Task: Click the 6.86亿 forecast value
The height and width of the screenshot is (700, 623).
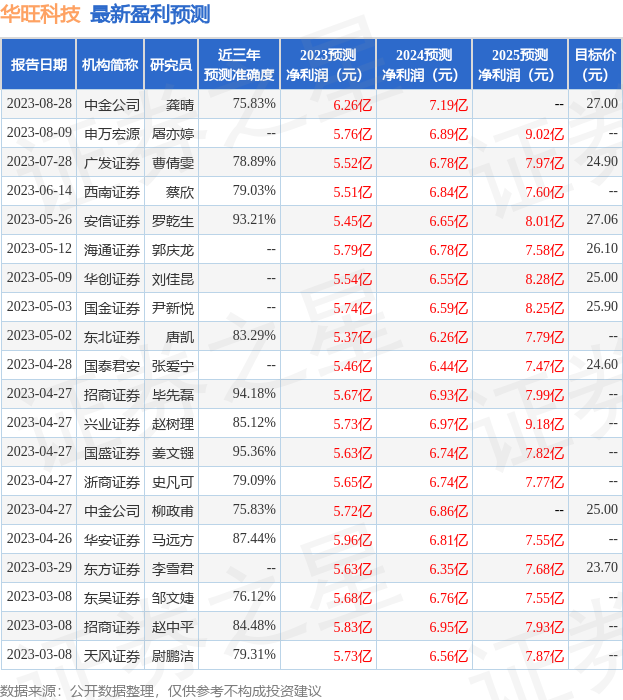Action: click(x=449, y=511)
